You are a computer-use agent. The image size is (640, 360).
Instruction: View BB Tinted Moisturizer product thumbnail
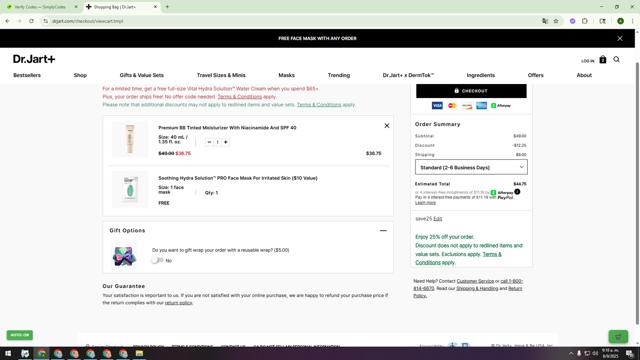coord(130,139)
